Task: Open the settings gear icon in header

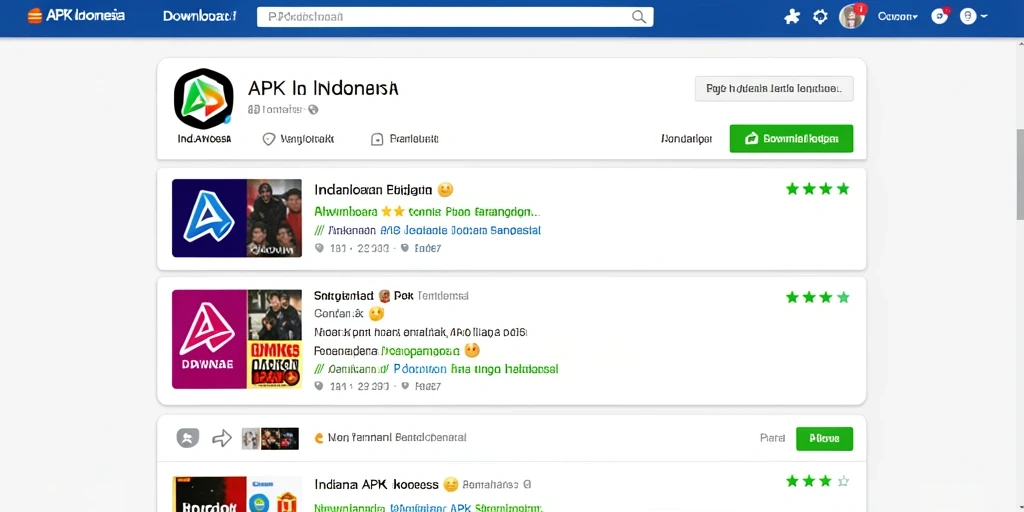Action: click(x=820, y=17)
